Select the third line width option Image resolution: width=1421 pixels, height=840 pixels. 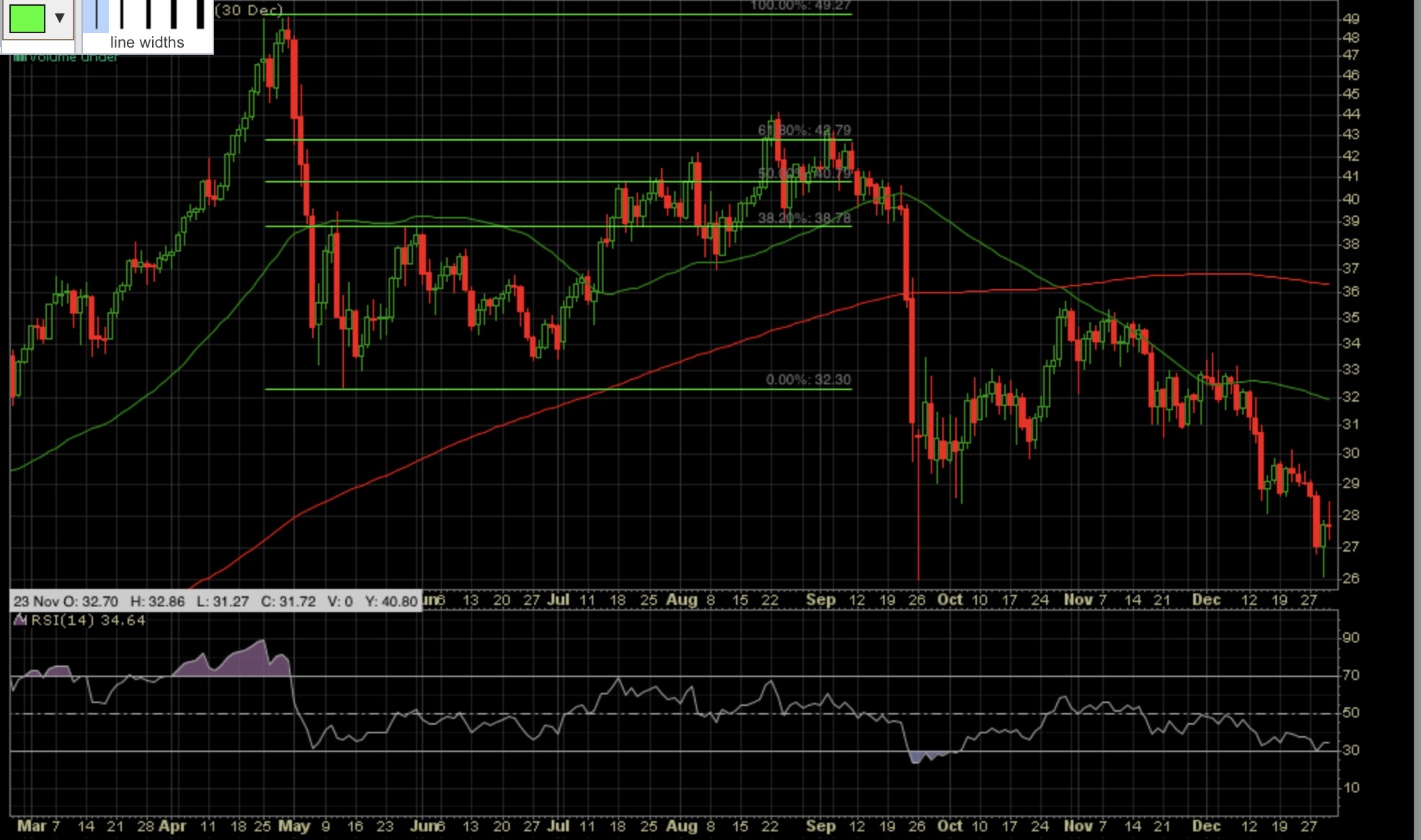coord(148,14)
